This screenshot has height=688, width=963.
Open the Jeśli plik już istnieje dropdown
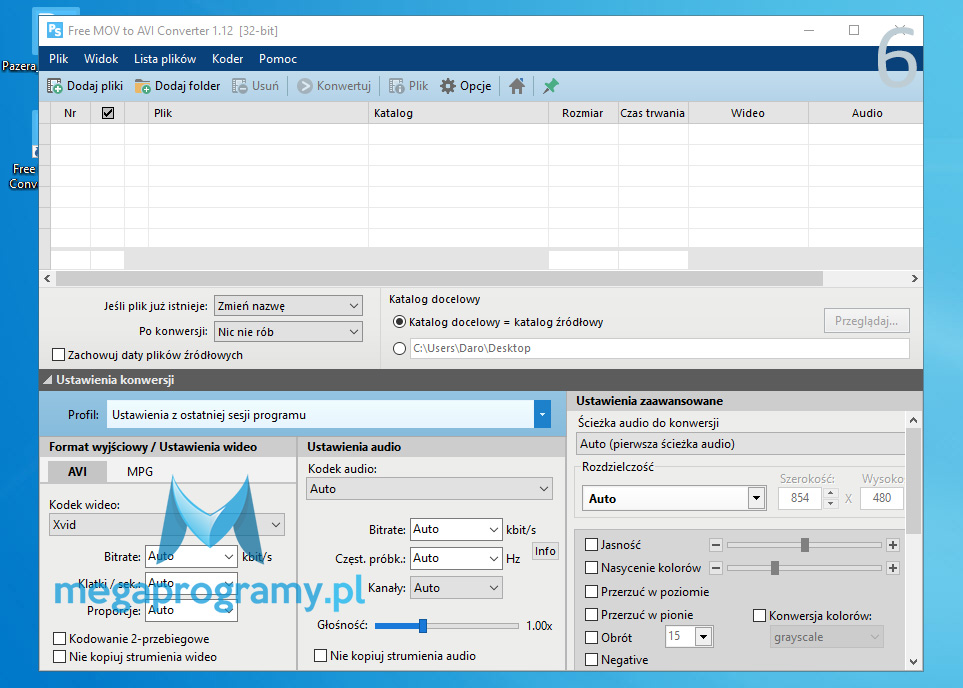[x=288, y=306]
